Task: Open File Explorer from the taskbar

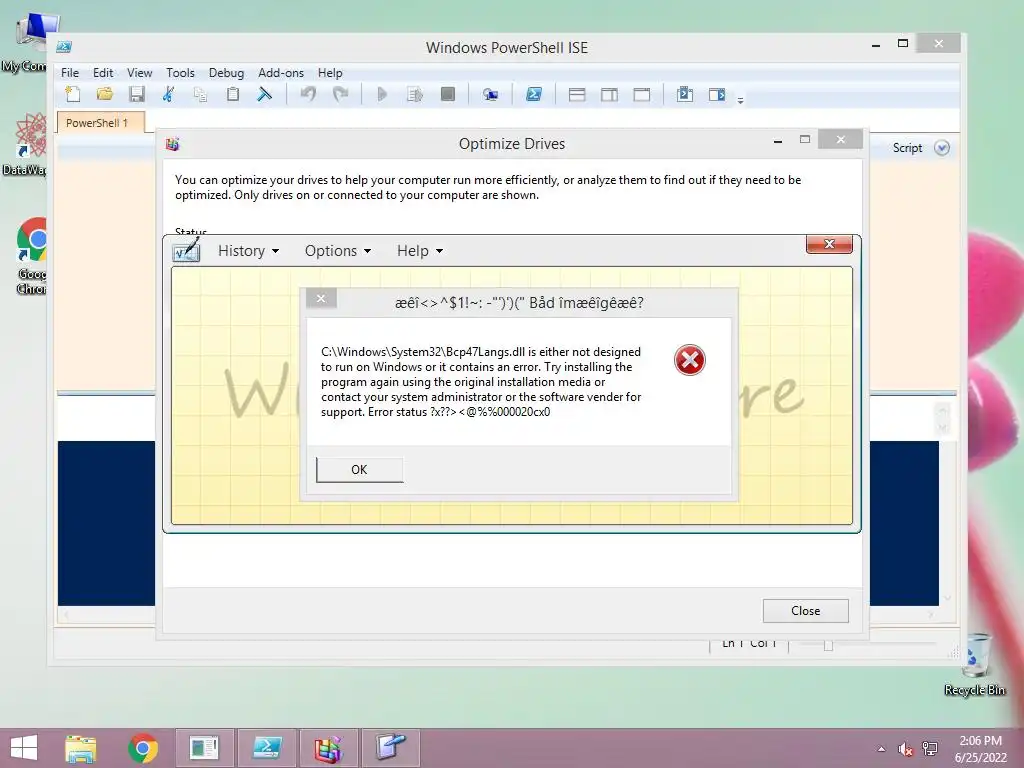Action: [81, 748]
